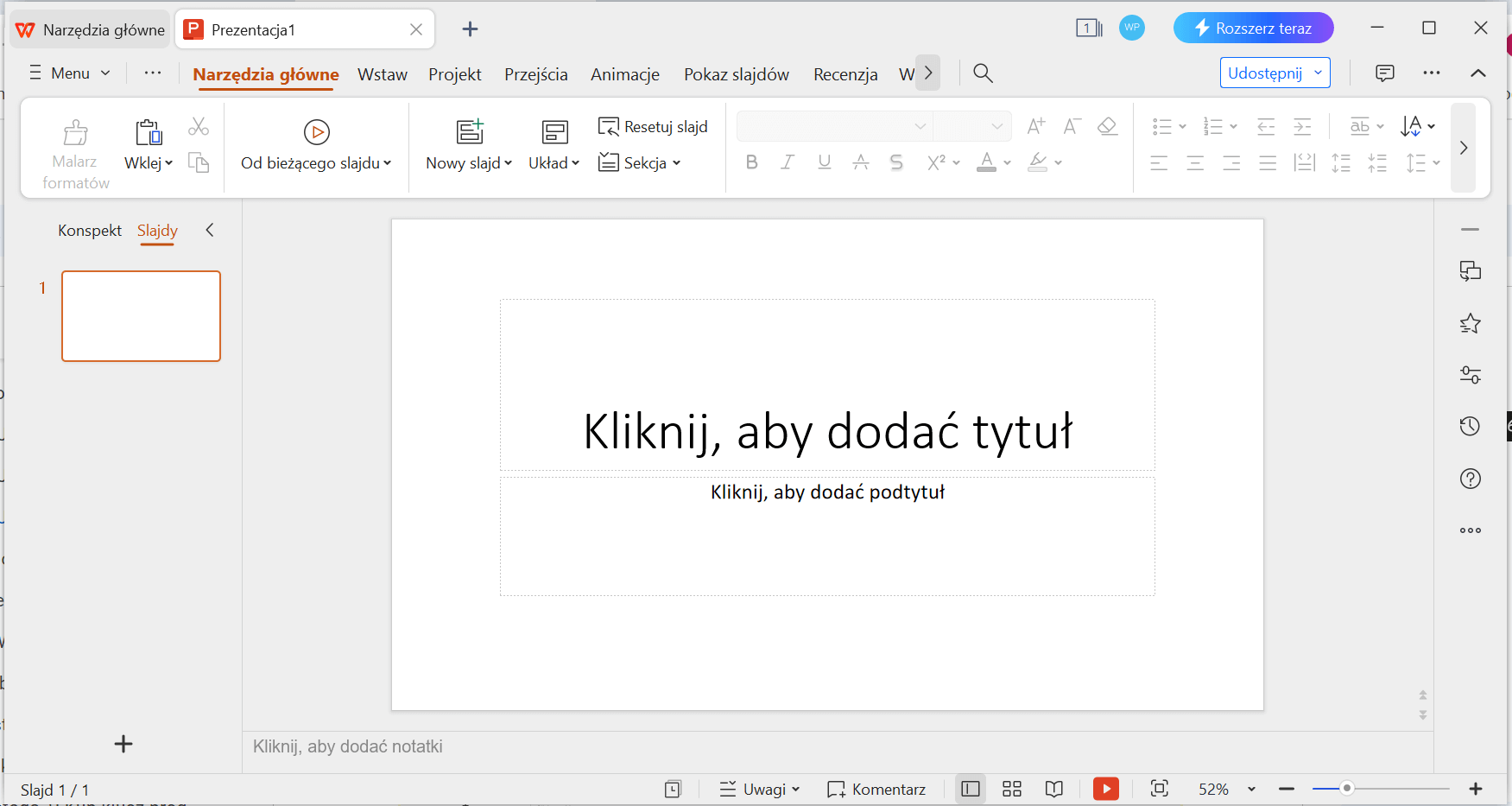Click the increase font size icon
Image resolution: width=1512 pixels, height=806 pixels.
(1036, 126)
